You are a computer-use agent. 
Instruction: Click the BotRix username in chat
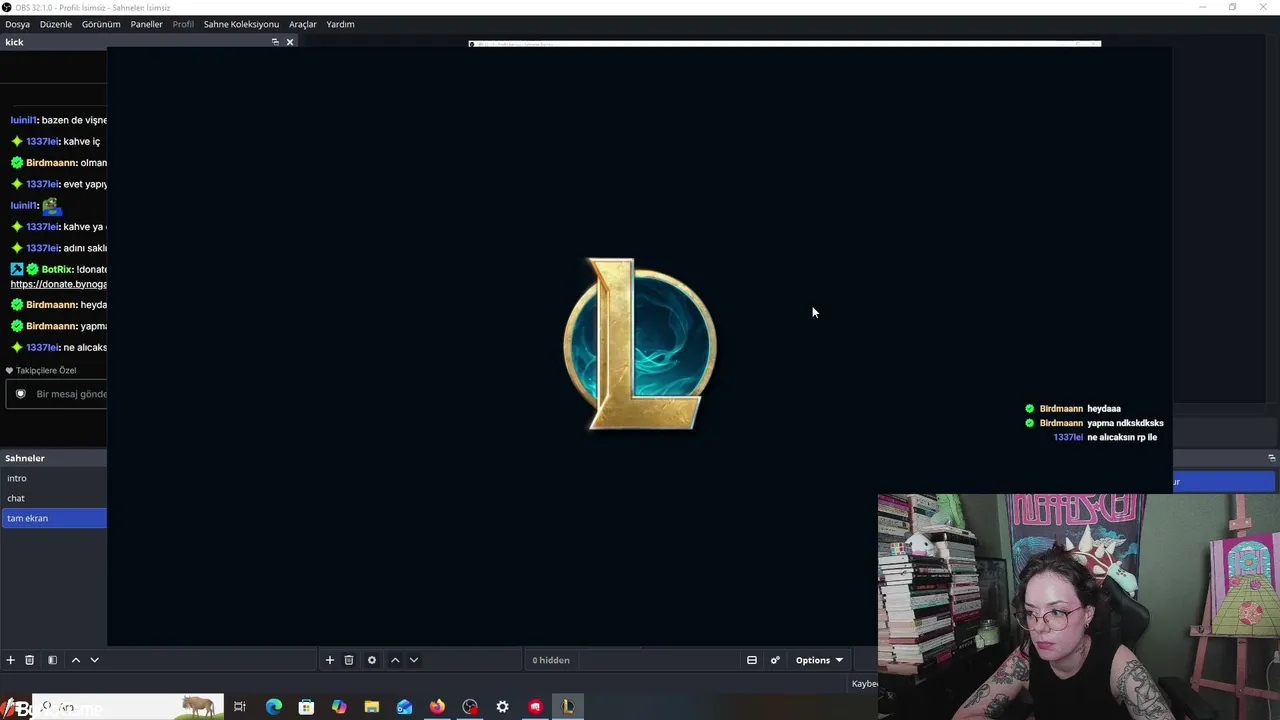pyautogui.click(x=57, y=269)
